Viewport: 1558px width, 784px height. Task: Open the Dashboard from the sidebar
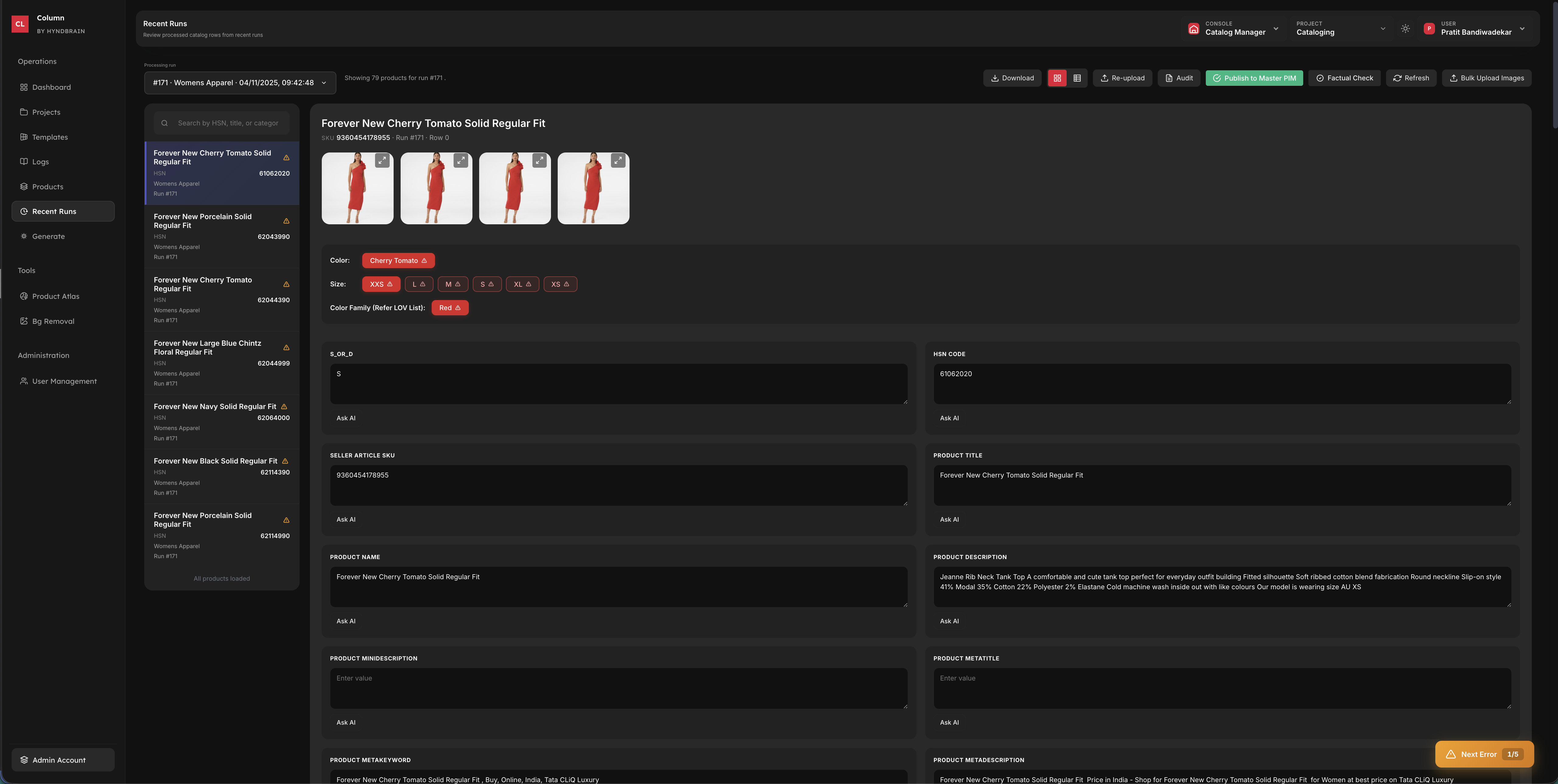point(51,87)
